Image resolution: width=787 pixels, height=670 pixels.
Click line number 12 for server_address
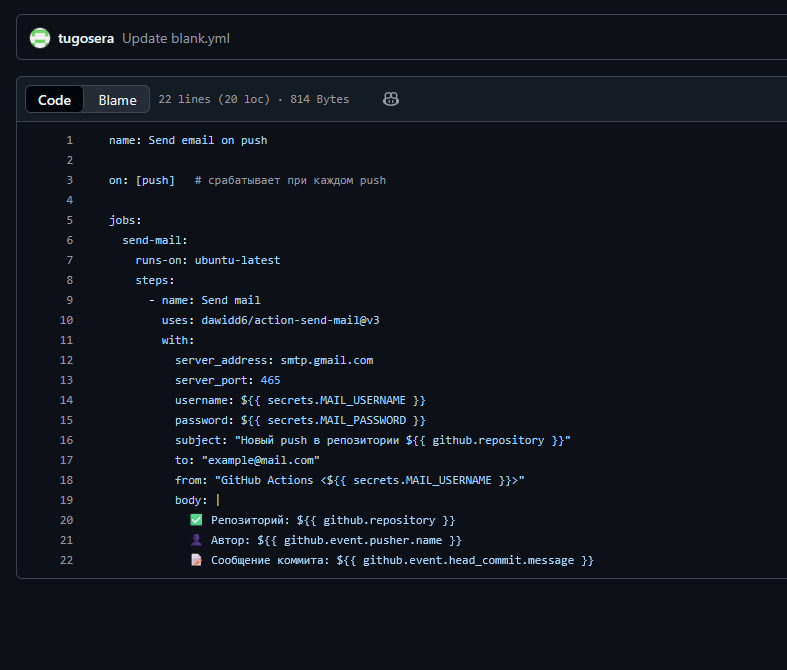tap(67, 360)
